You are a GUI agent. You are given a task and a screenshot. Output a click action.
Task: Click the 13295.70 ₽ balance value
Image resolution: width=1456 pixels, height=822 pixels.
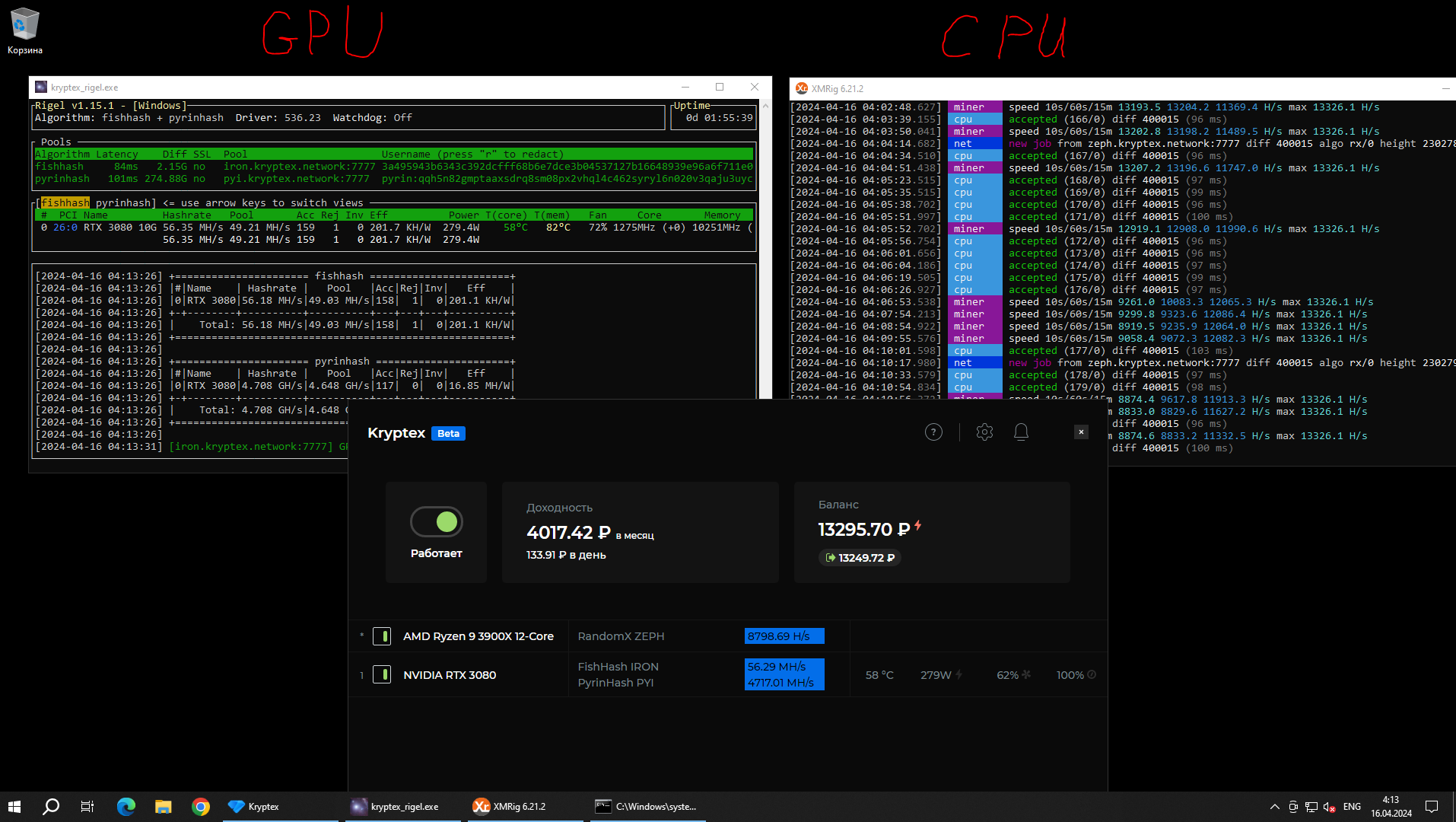pos(864,530)
